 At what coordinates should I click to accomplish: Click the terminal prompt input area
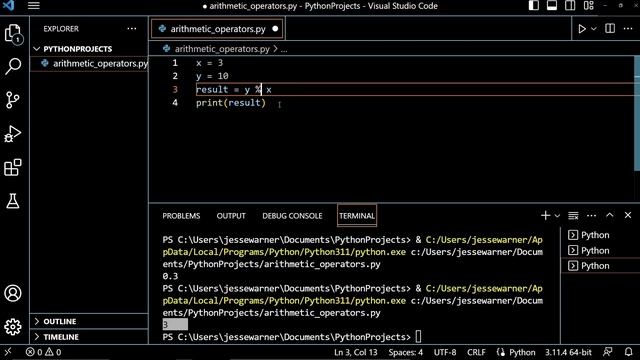(x=418, y=337)
